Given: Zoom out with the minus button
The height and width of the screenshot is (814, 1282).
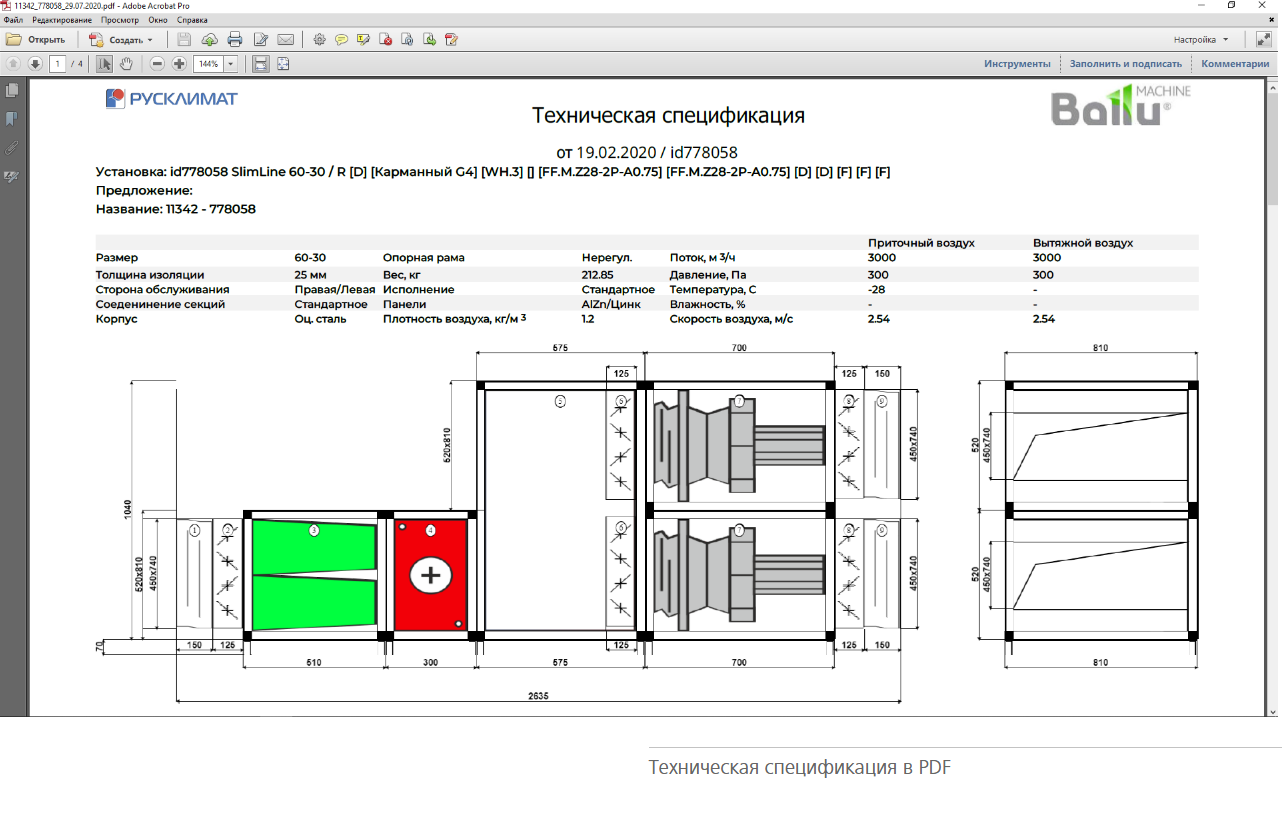Looking at the screenshot, I should click(158, 64).
